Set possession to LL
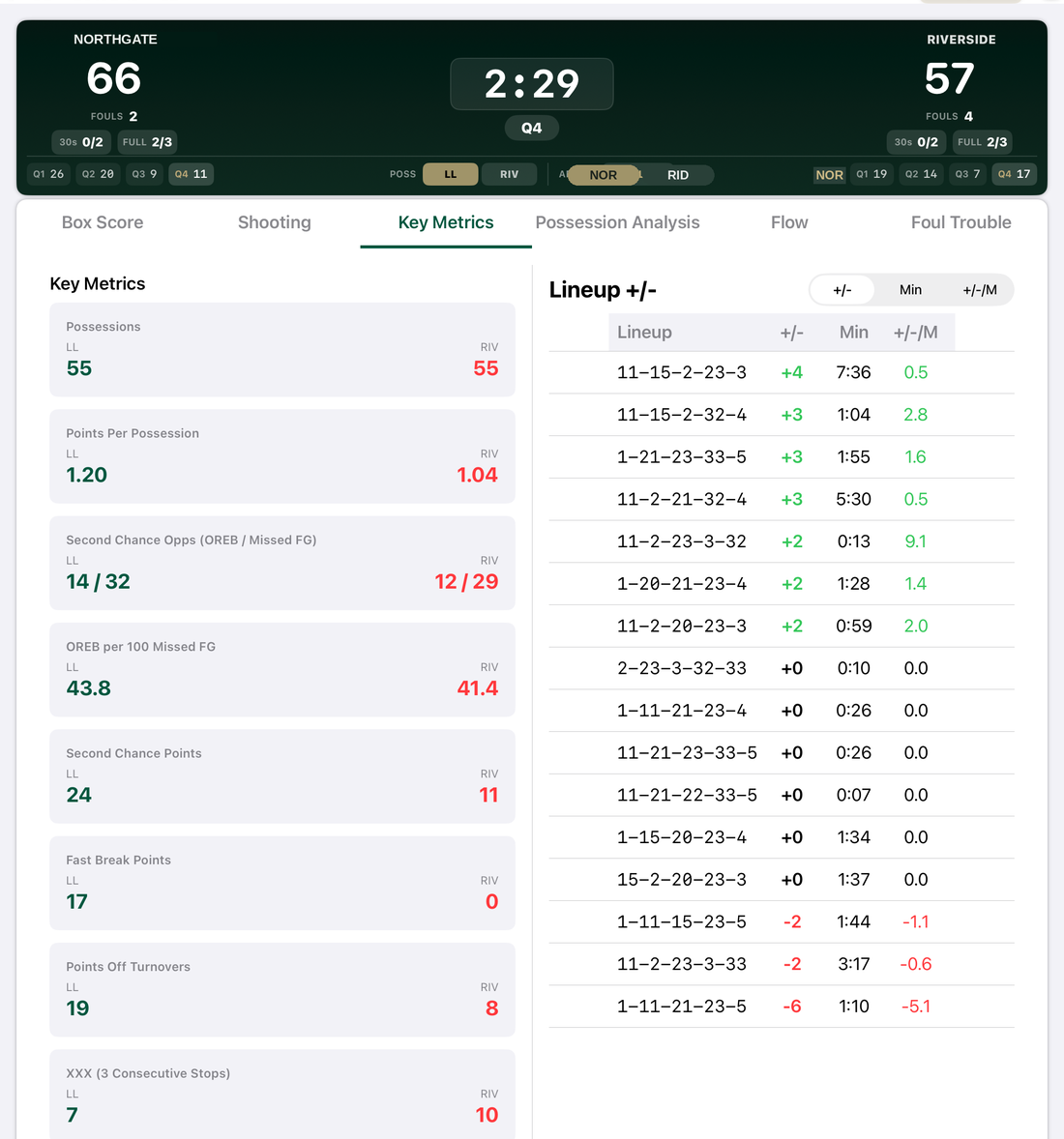Image resolution: width=1064 pixels, height=1139 pixels. (x=451, y=174)
